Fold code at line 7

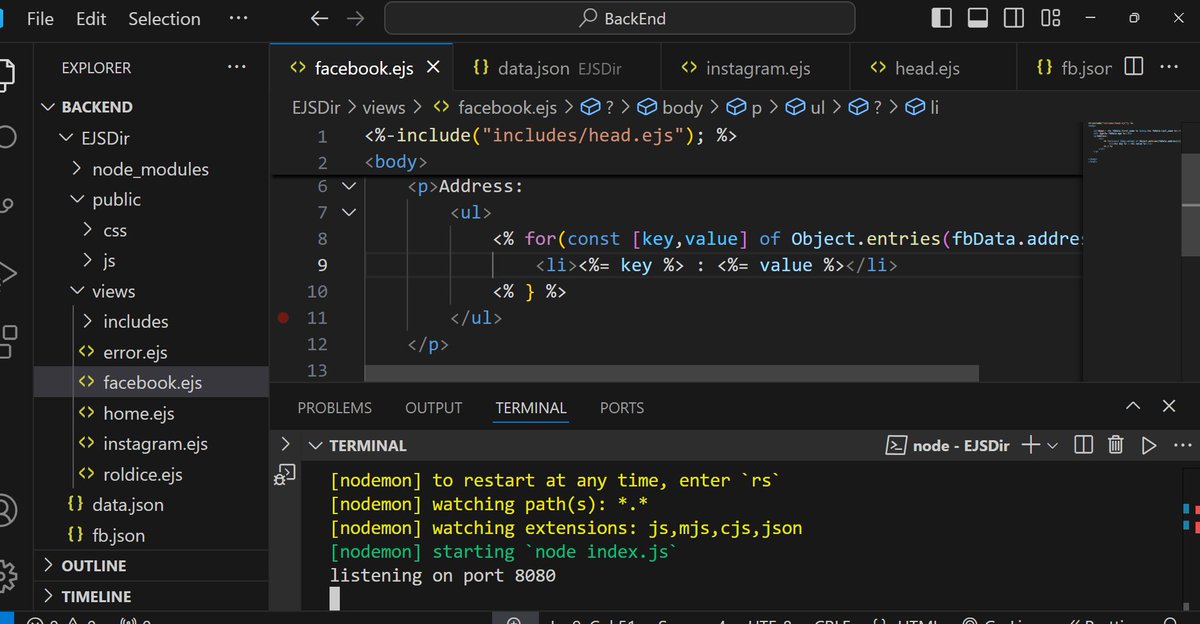tap(348, 212)
